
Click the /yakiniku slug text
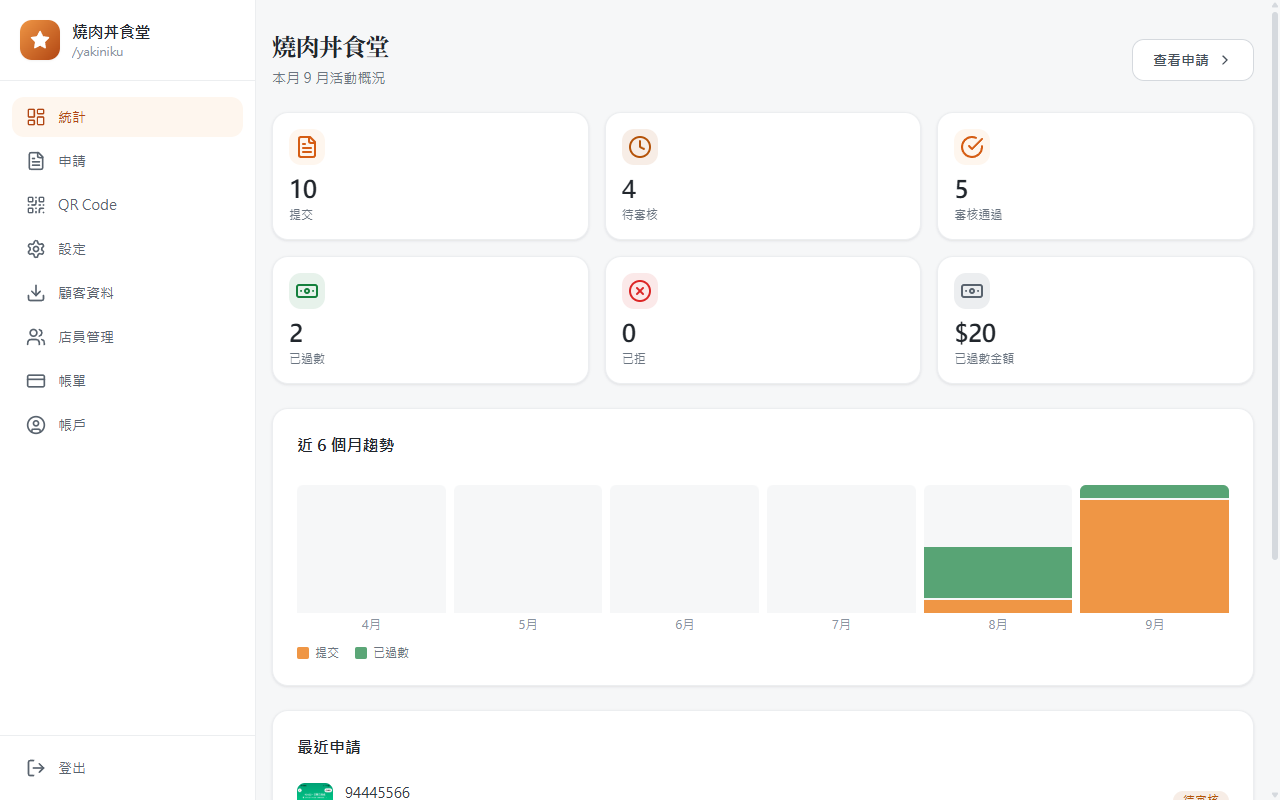[x=98, y=52]
